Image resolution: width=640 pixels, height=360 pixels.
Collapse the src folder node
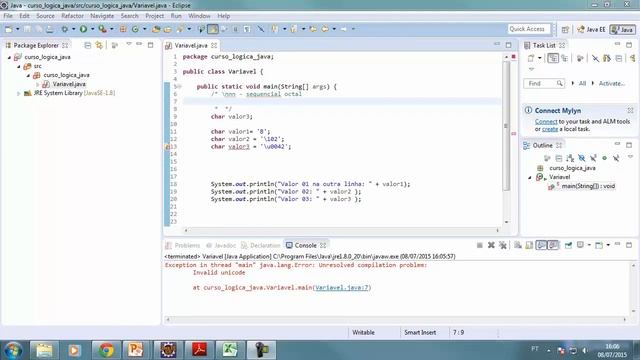point(19,66)
